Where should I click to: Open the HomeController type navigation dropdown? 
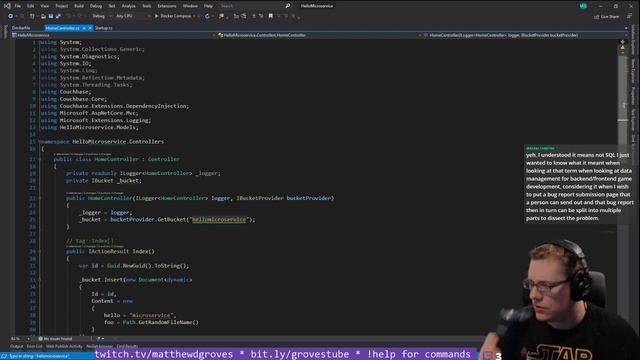point(319,36)
